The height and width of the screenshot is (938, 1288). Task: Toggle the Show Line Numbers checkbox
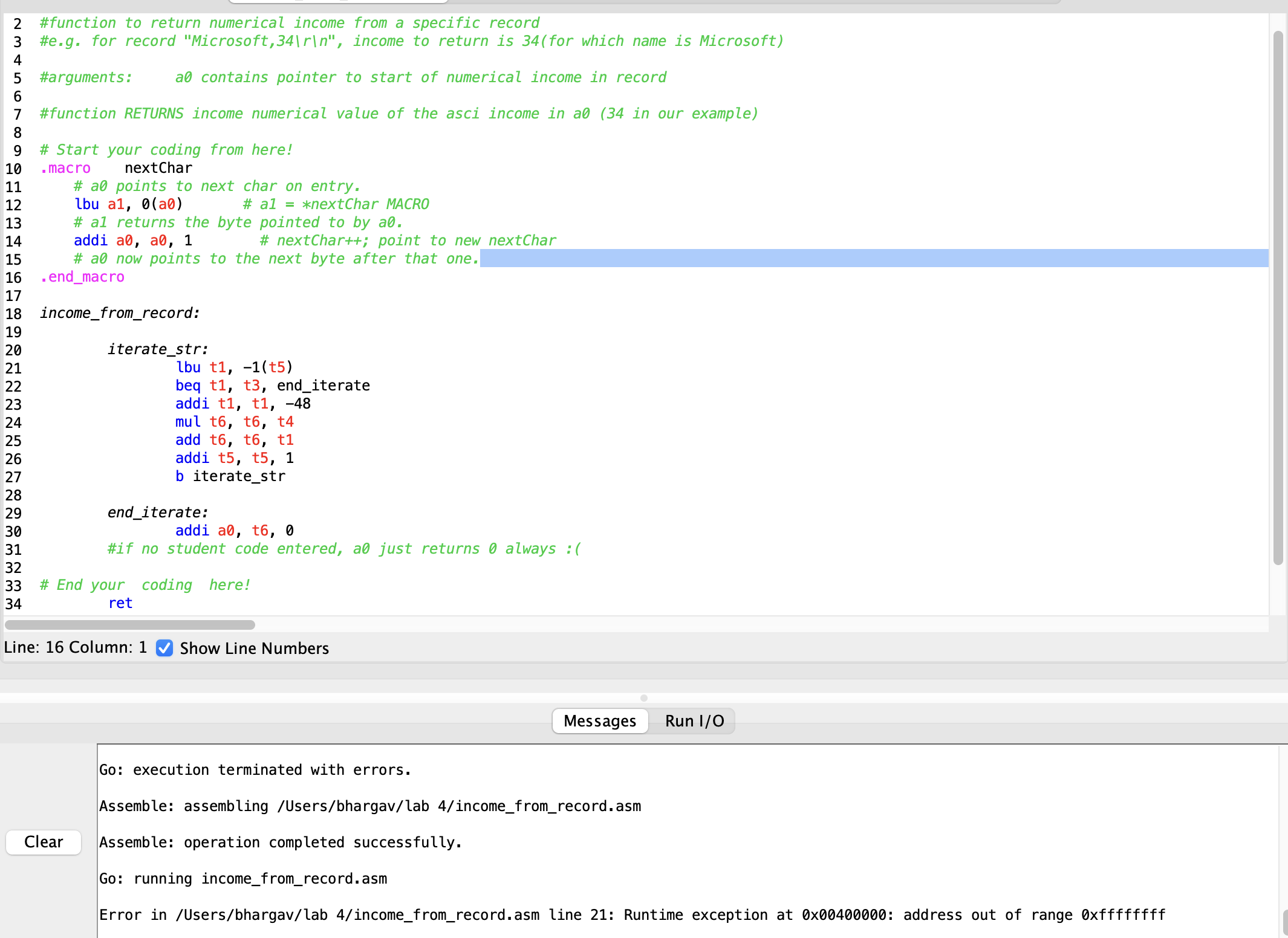click(164, 648)
